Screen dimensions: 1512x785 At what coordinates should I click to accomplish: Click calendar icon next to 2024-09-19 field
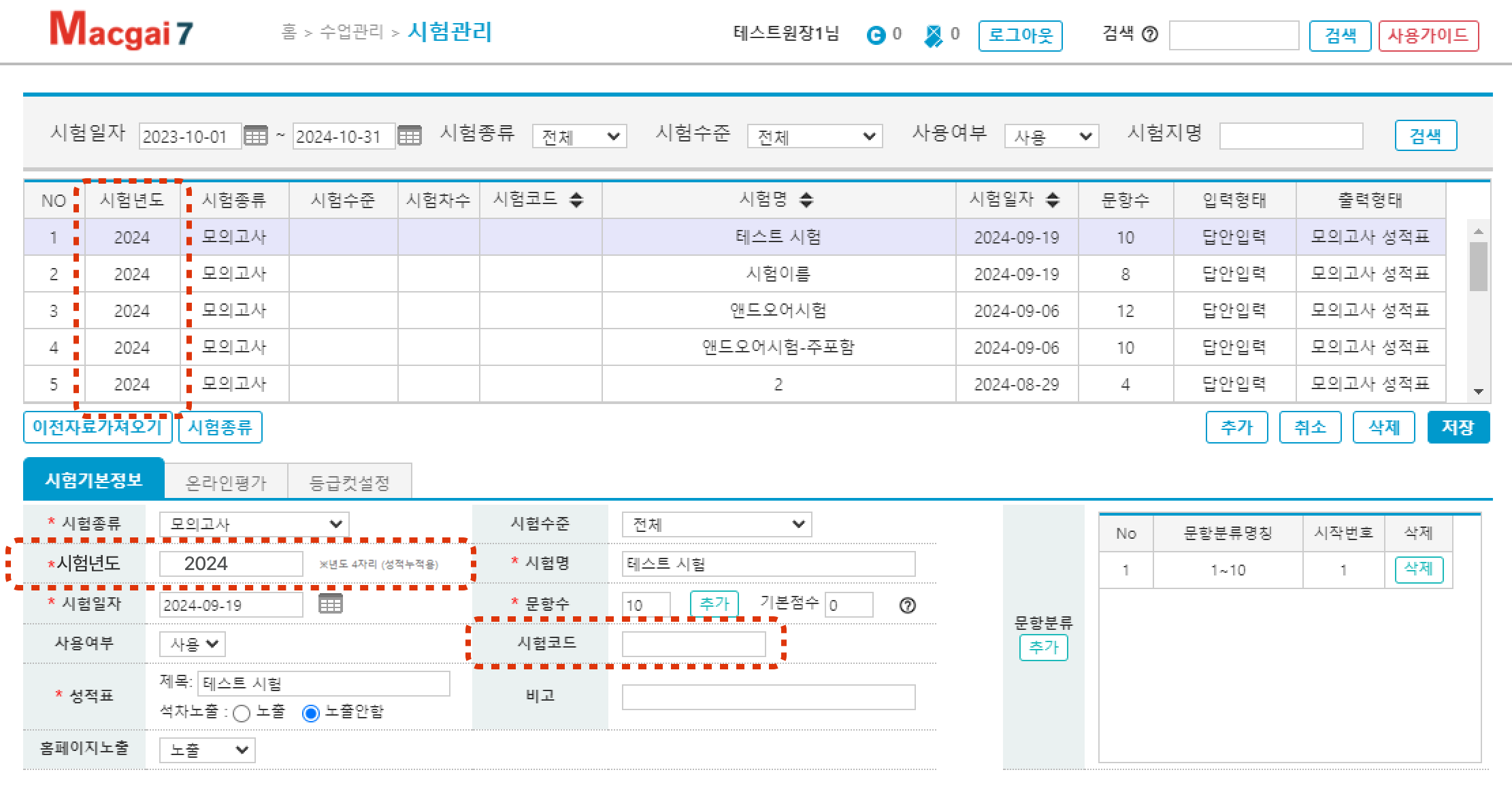tap(331, 604)
